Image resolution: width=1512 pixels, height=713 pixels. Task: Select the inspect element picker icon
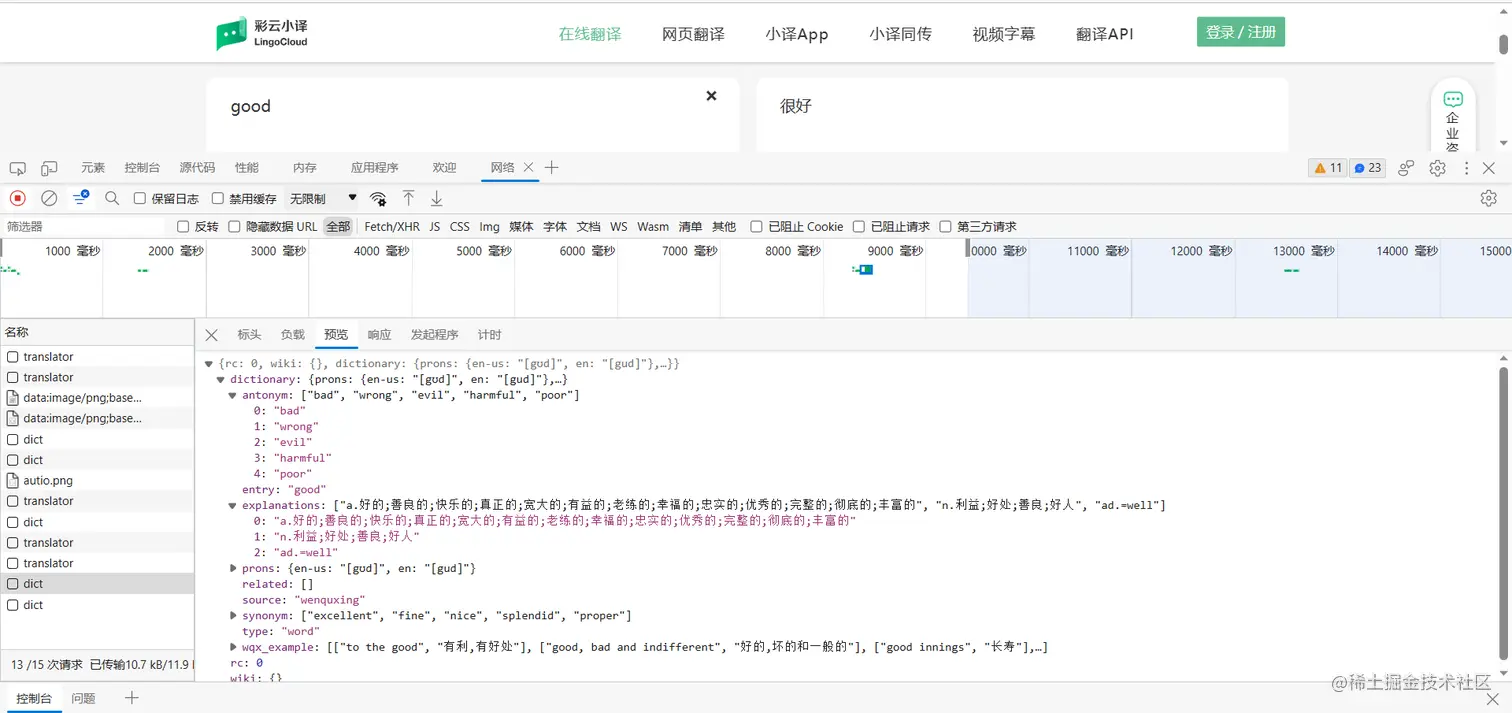17,168
